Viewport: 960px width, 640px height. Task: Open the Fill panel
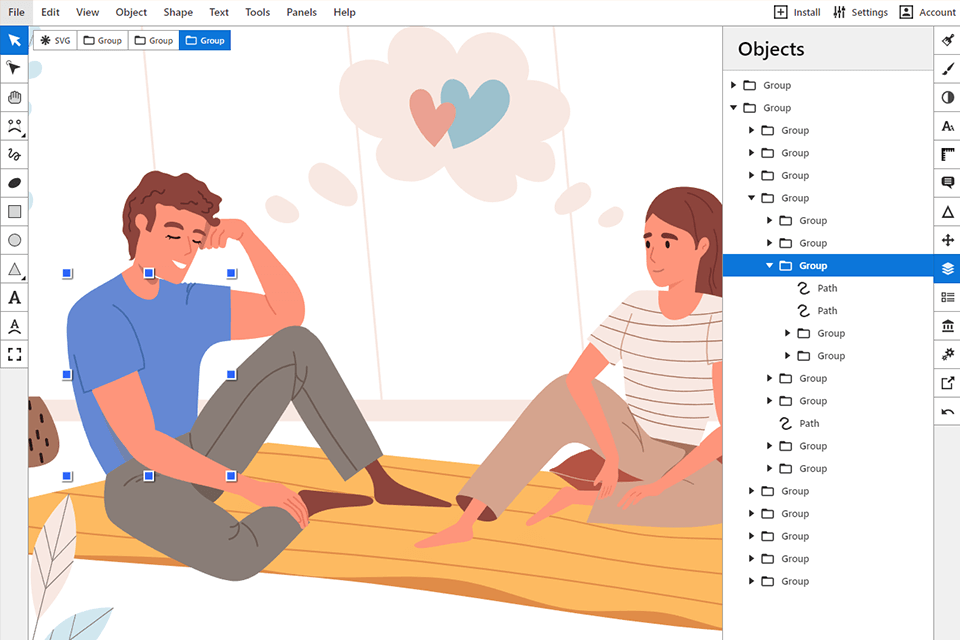(x=947, y=40)
